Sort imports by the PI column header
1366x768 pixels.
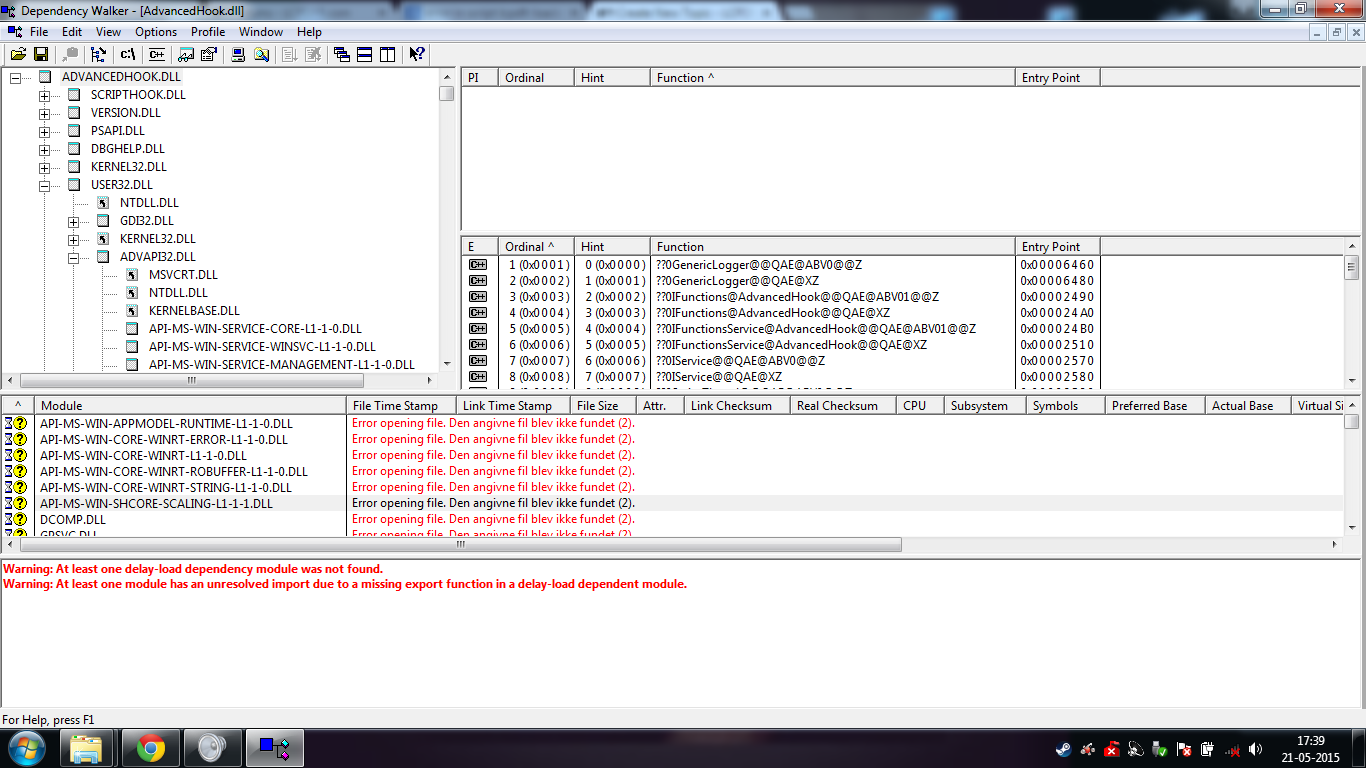[x=480, y=78]
